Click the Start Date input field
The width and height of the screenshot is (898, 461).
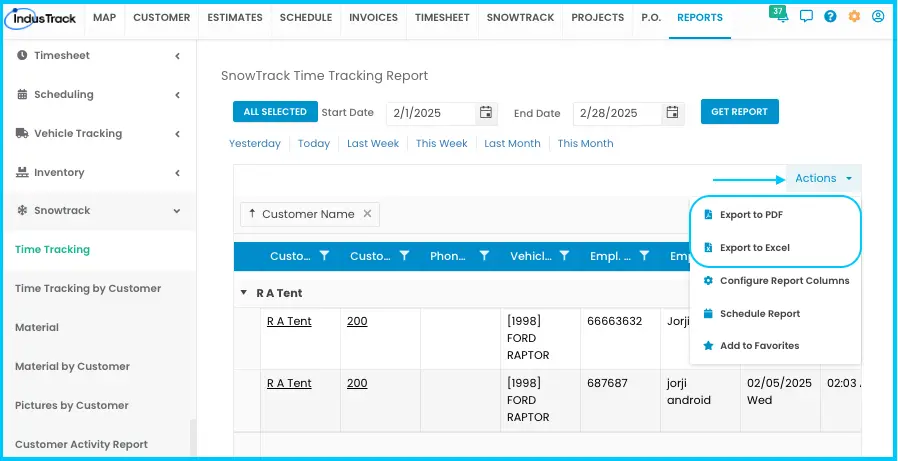431,113
